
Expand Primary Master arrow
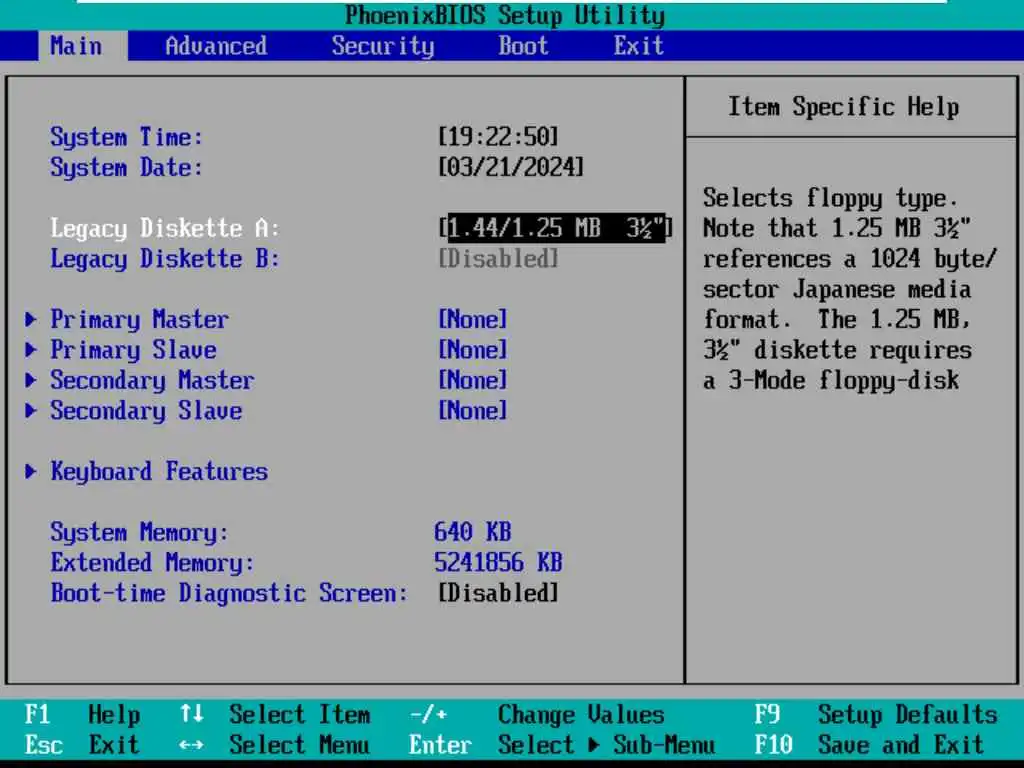click(31, 319)
